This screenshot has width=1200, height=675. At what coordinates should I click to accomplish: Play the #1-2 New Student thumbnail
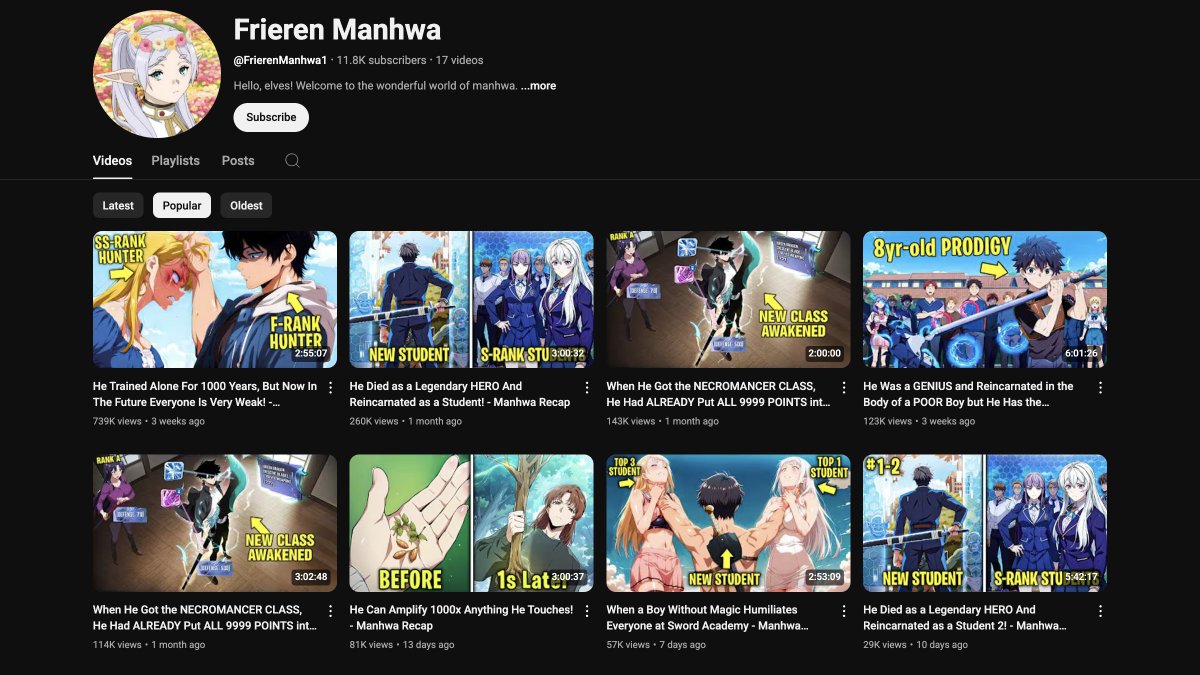pyautogui.click(x=985, y=523)
